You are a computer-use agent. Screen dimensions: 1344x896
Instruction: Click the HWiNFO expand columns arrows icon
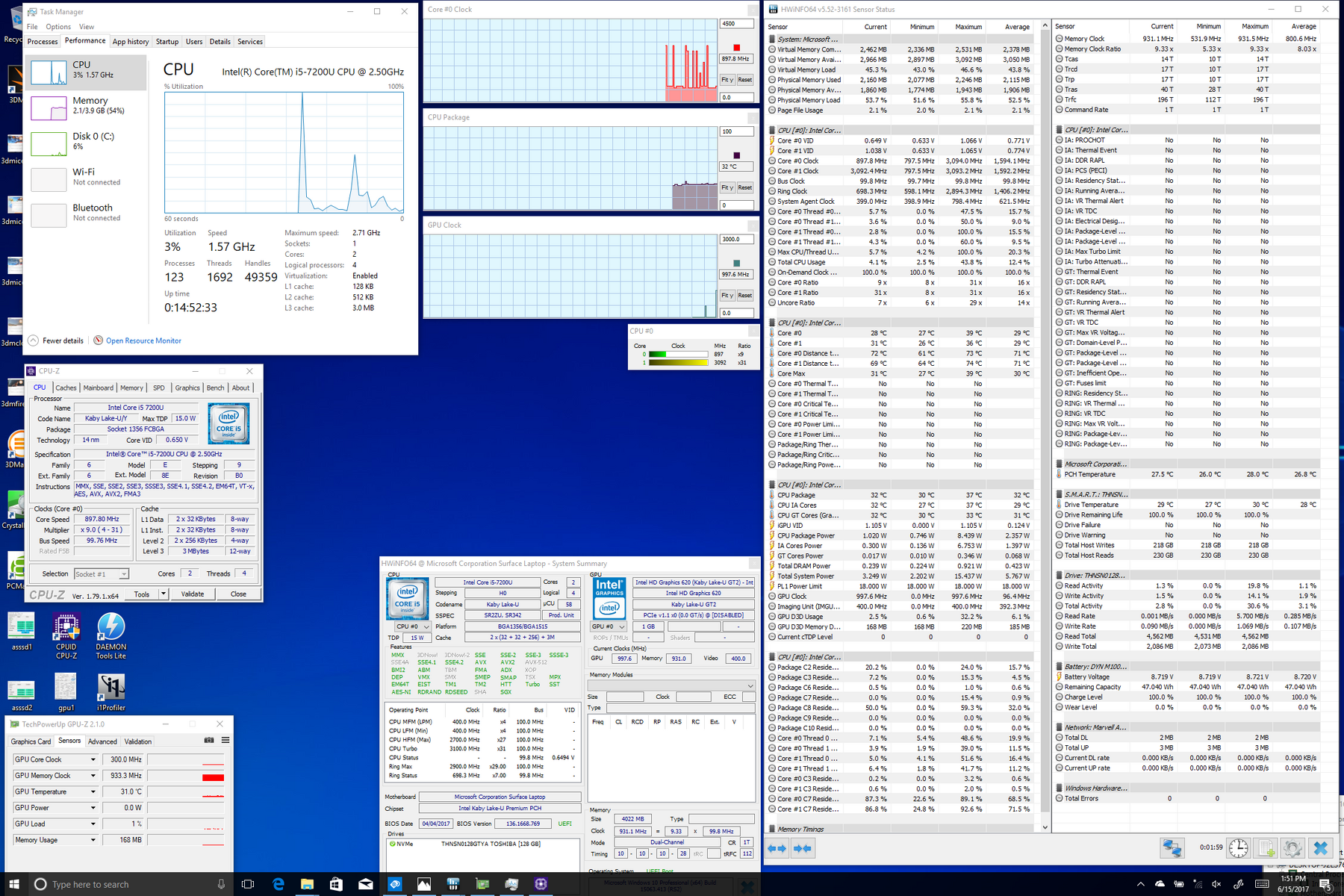[x=777, y=848]
